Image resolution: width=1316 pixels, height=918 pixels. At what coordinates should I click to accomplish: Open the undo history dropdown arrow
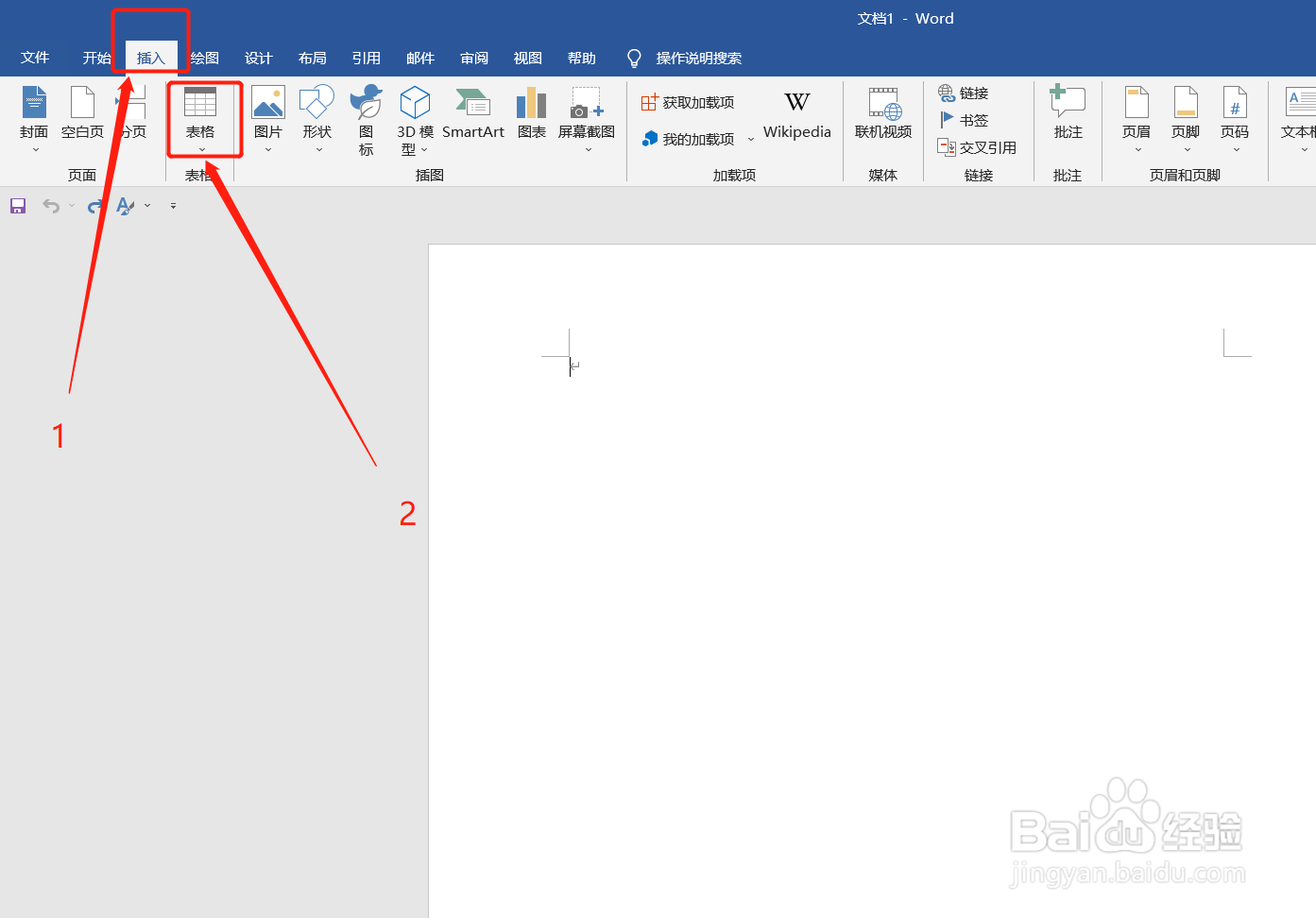(x=72, y=206)
